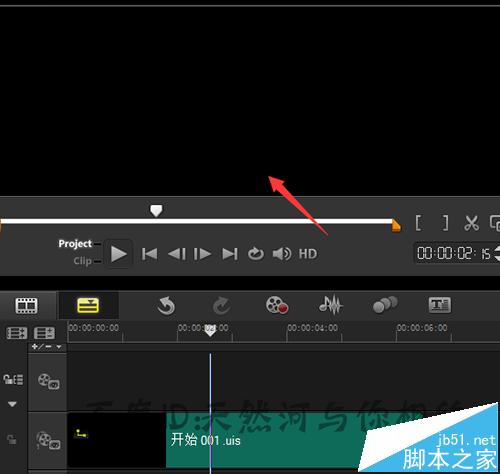Toggle Repeat playback
Screen dimensions: 500x474
(256, 254)
